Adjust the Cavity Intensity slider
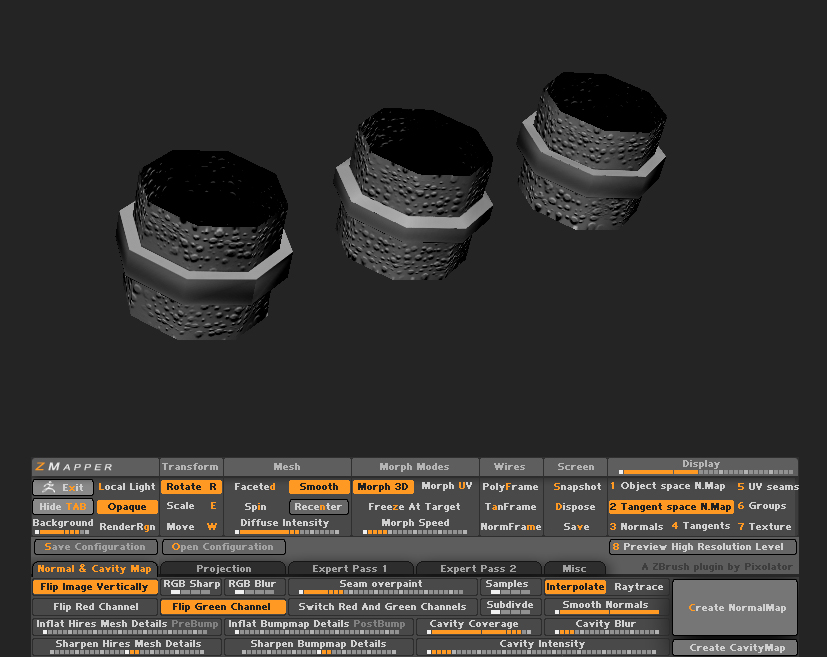This screenshot has width=827, height=657. pyautogui.click(x=541, y=644)
